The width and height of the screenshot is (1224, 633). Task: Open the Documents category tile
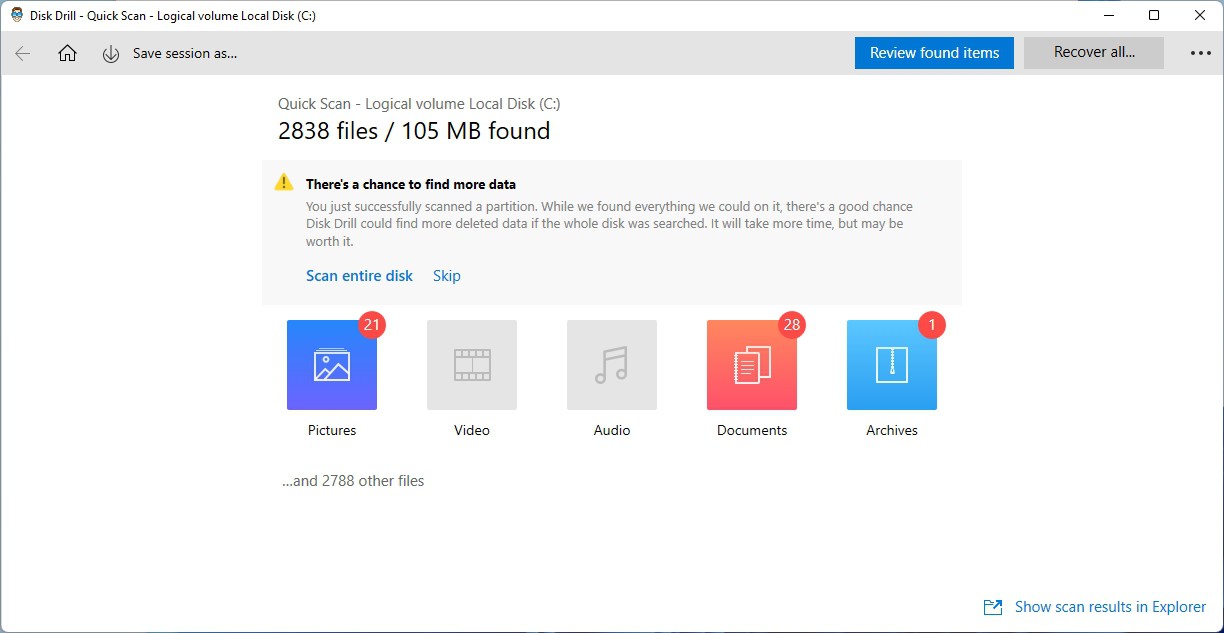[752, 365]
